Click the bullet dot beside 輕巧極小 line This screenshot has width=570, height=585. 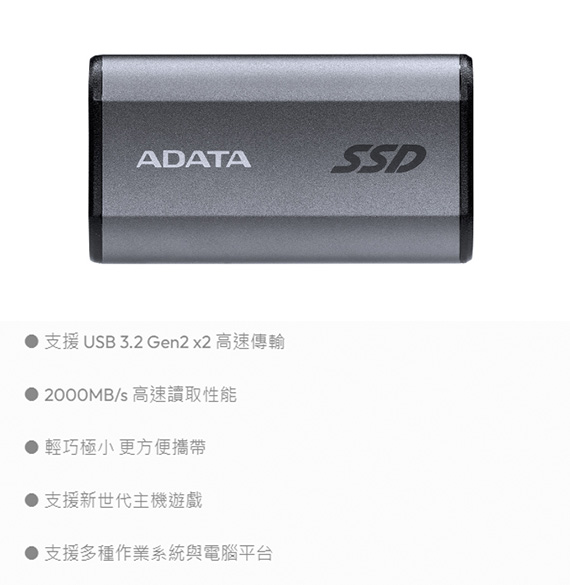pyautogui.click(x=32, y=447)
